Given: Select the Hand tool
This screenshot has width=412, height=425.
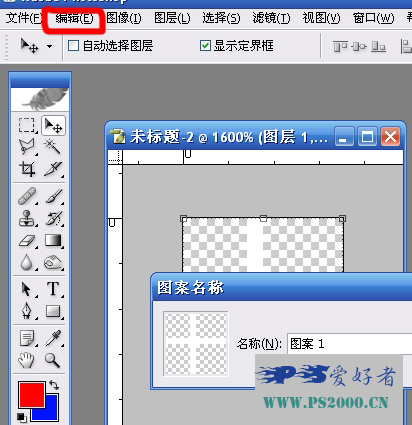Looking at the screenshot, I should coord(26,360).
